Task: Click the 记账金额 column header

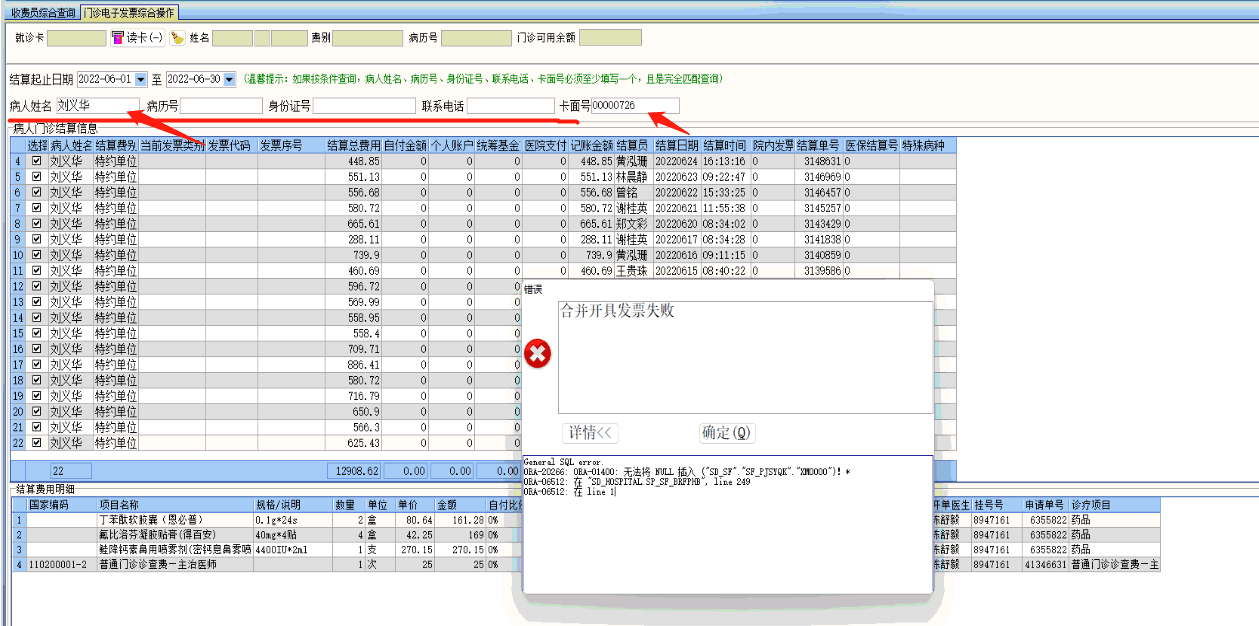Action: [x=591, y=146]
